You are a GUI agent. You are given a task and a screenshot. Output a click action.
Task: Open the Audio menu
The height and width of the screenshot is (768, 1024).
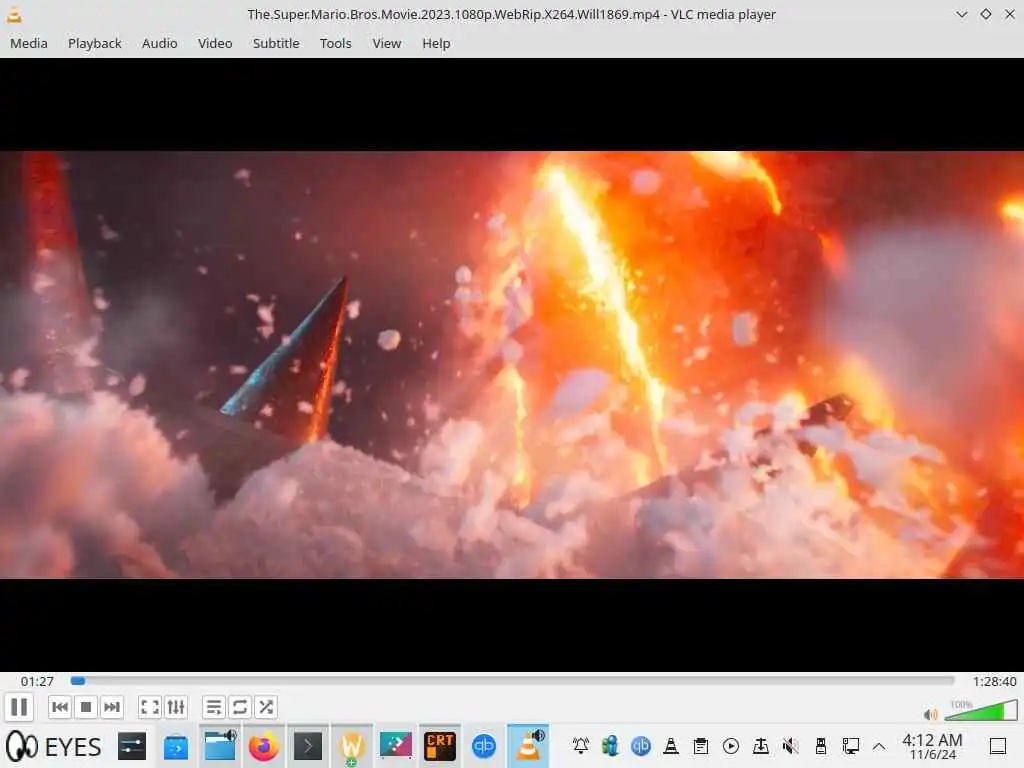coord(159,43)
